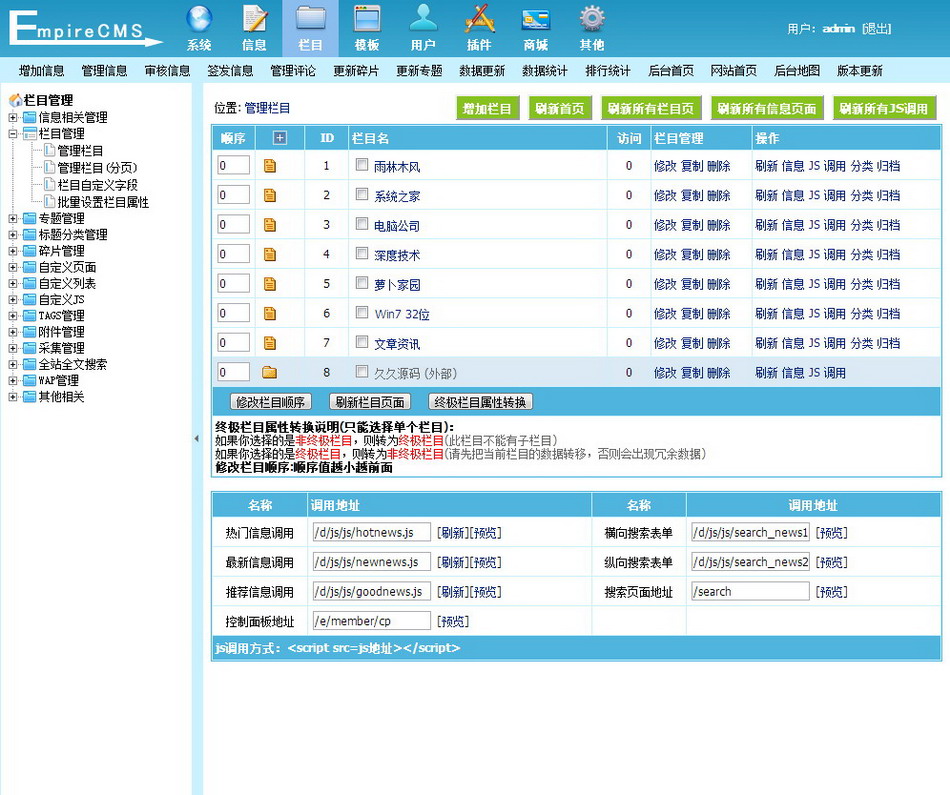Click the 刷新所有JS调用 button
Viewport: 950px width, 795px height.
pos(885,108)
